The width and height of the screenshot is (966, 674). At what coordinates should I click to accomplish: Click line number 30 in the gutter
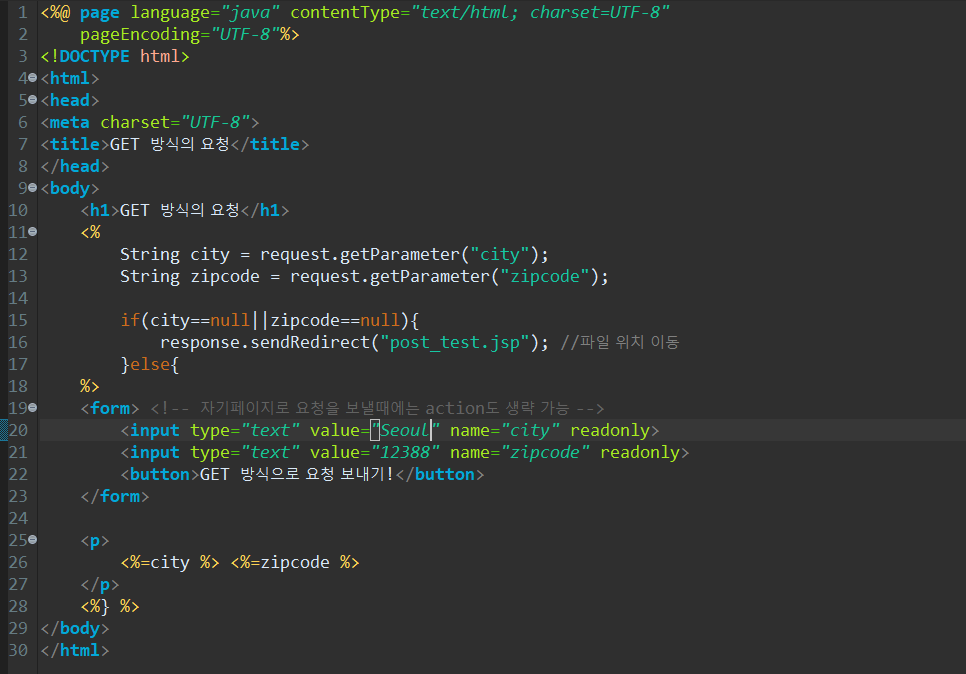tap(18, 650)
